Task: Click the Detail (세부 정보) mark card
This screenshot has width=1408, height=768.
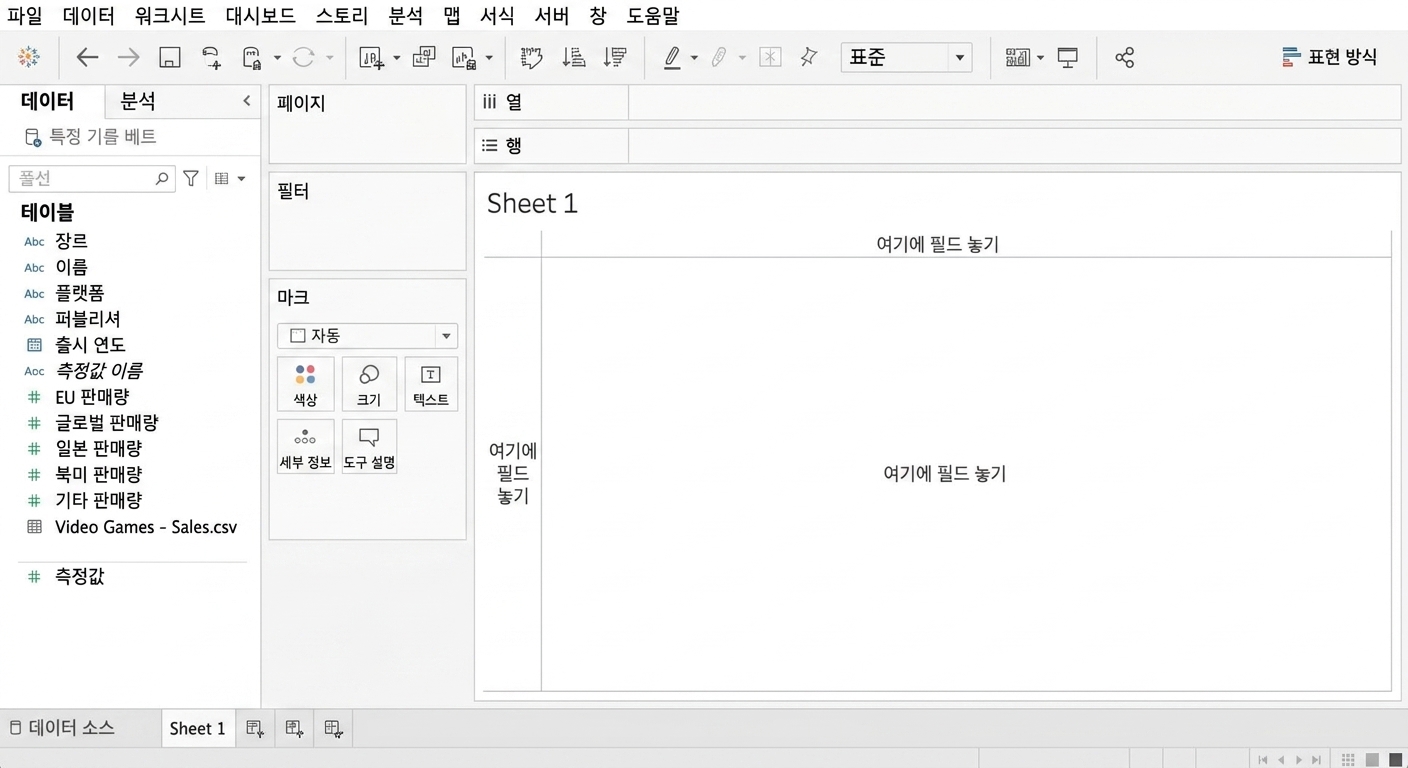Action: pos(305,446)
